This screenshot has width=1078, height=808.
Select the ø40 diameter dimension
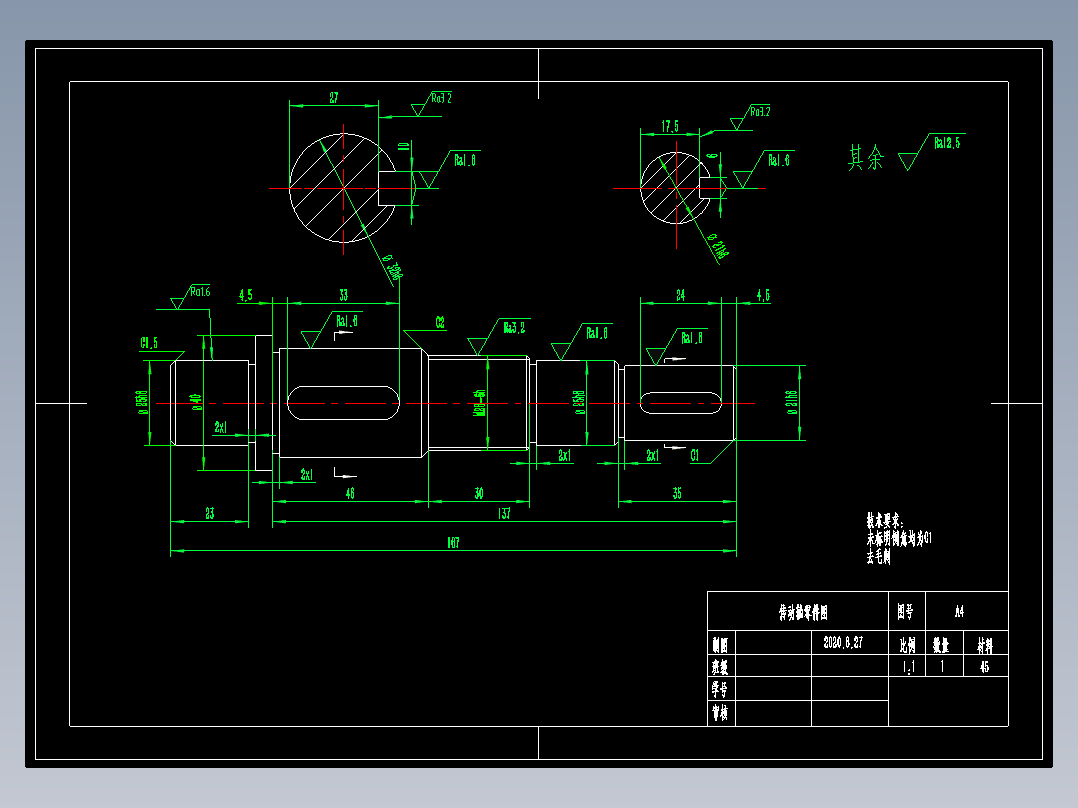[196, 402]
